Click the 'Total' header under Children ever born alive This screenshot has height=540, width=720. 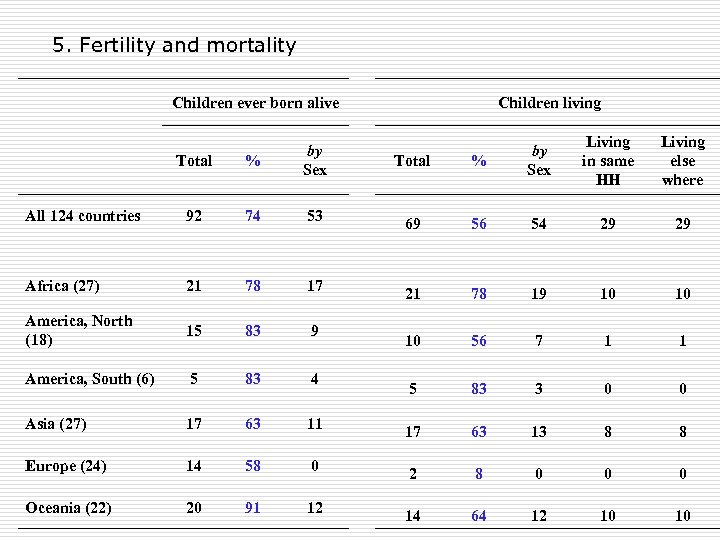[x=193, y=160]
